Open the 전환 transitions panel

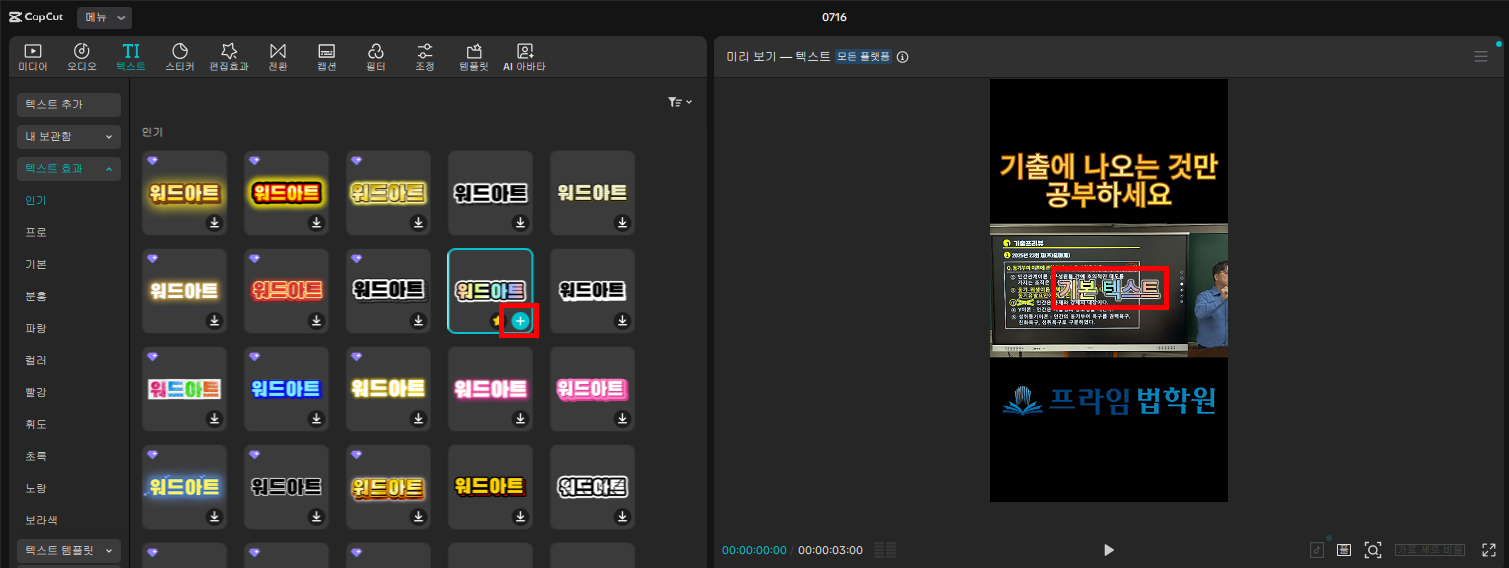click(x=278, y=57)
